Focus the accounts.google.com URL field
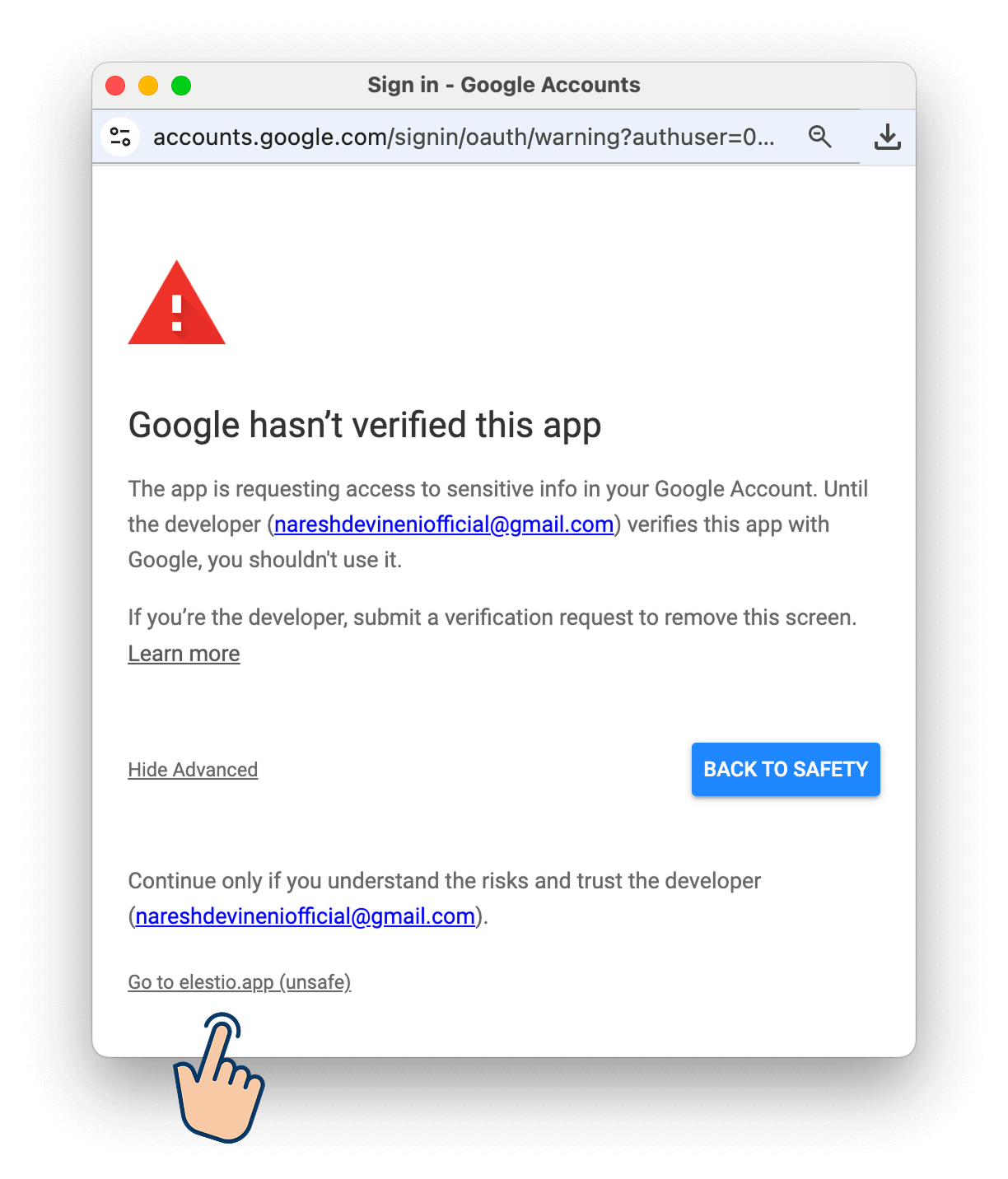Viewport: 1008px width, 1179px height. tap(464, 137)
